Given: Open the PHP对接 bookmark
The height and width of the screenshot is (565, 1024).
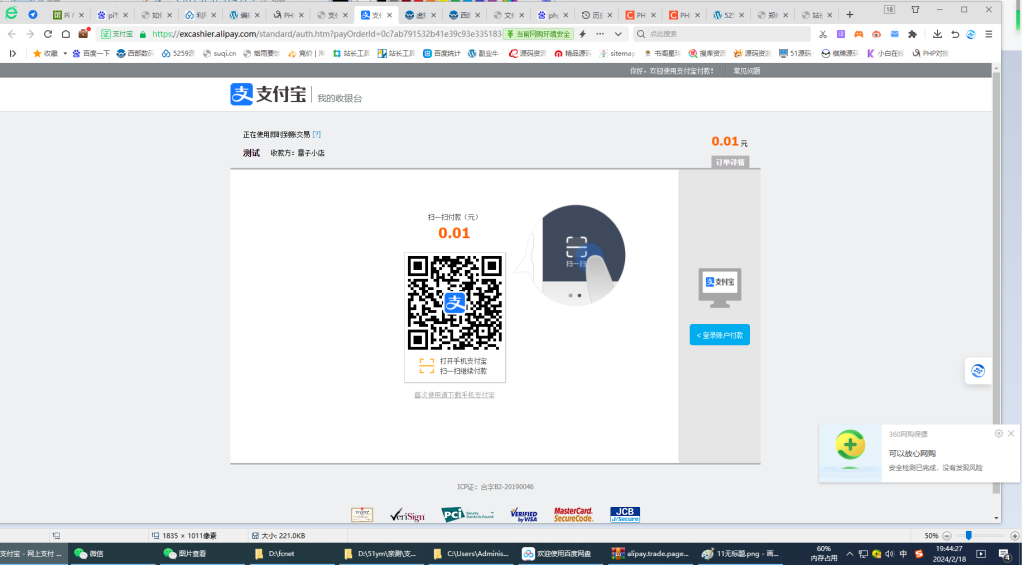Looking at the screenshot, I should [930, 54].
